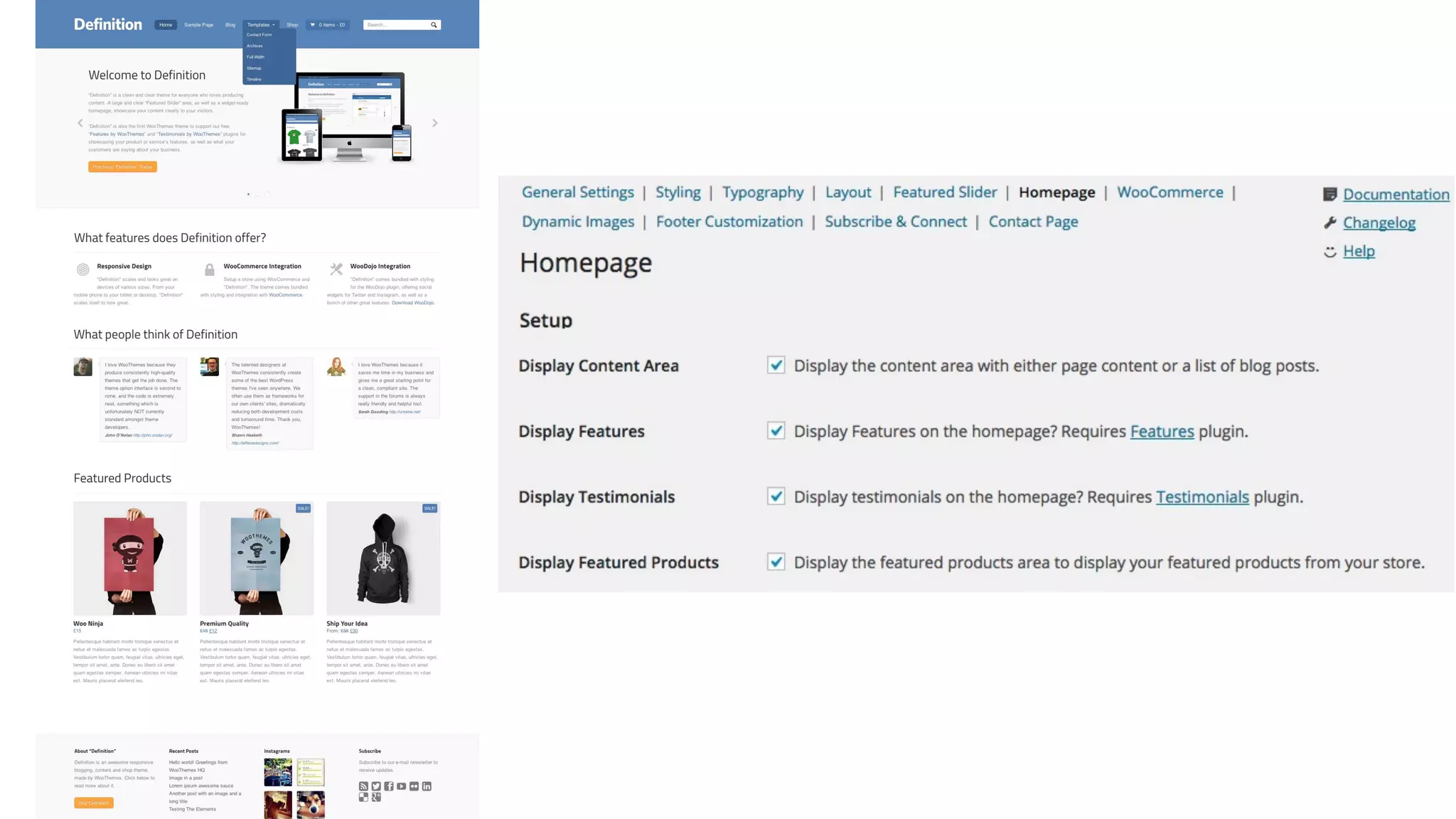This screenshot has width=1456, height=819.
Task: Click the YouTube icon in Subscribe section
Action: pos(402,786)
